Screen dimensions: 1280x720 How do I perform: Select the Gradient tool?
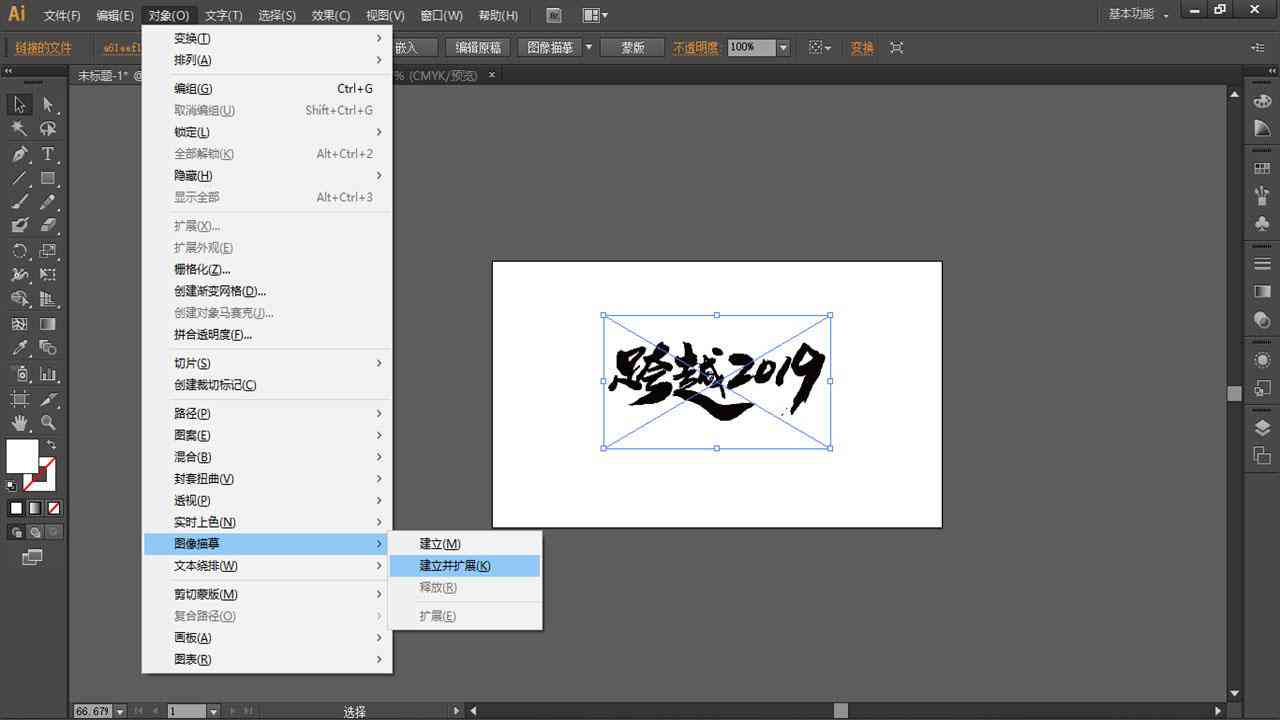[48, 324]
